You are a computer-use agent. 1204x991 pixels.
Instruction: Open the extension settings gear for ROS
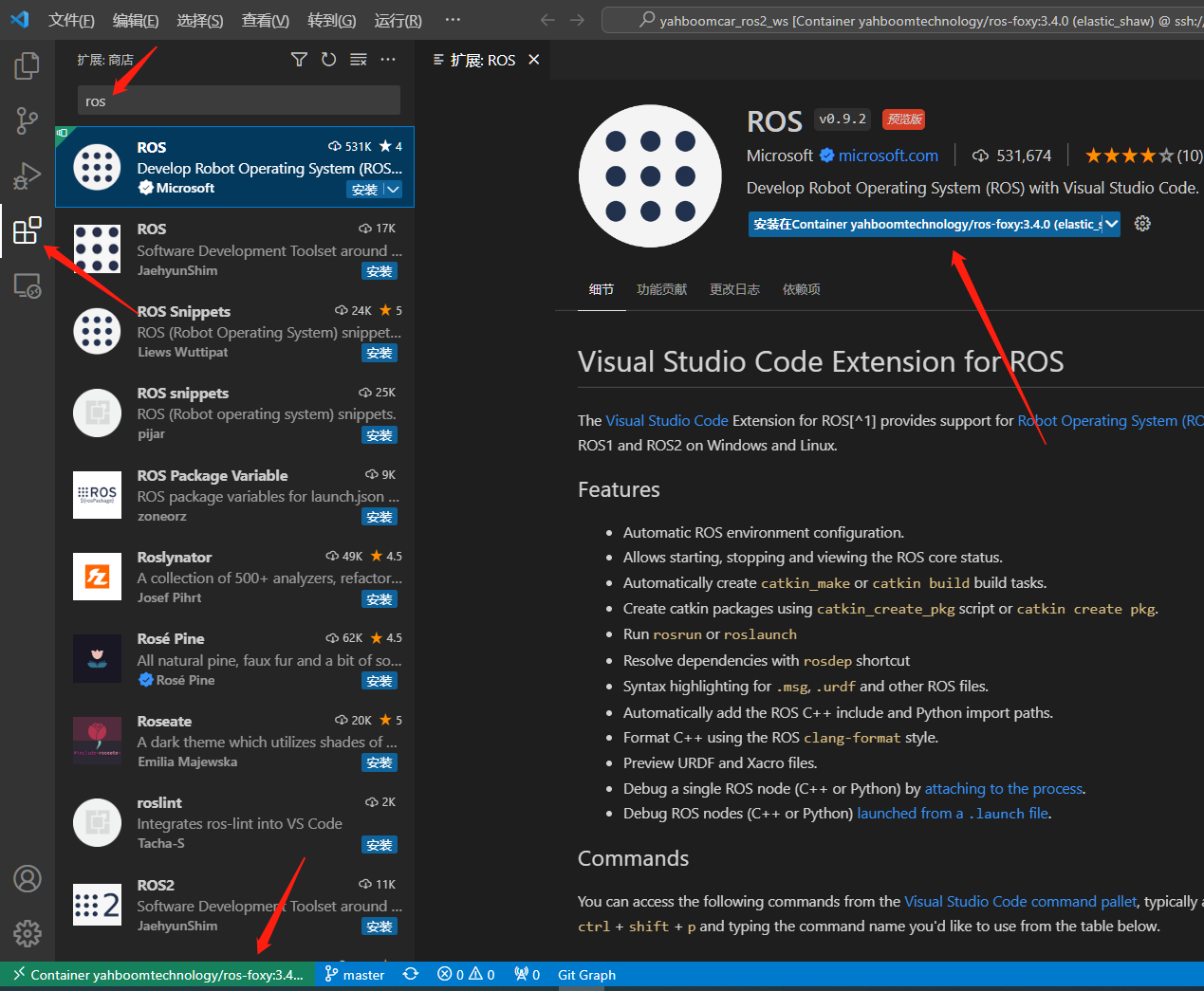[x=1142, y=224]
